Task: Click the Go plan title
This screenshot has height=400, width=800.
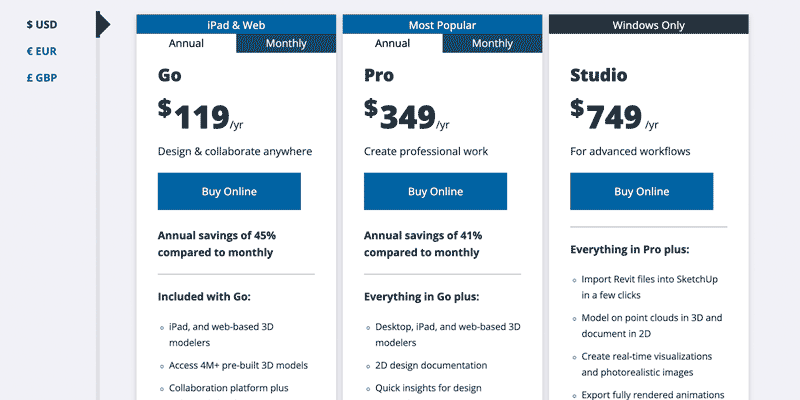Action: click(170, 75)
